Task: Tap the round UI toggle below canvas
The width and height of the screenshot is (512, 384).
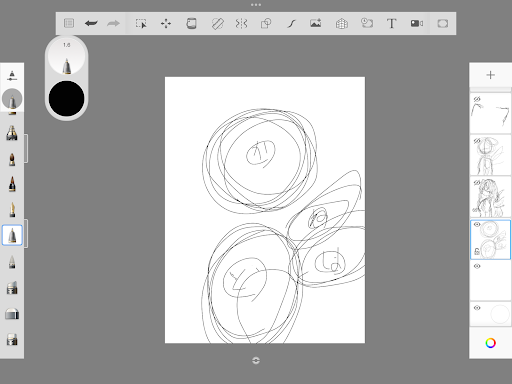Action: pos(256,360)
